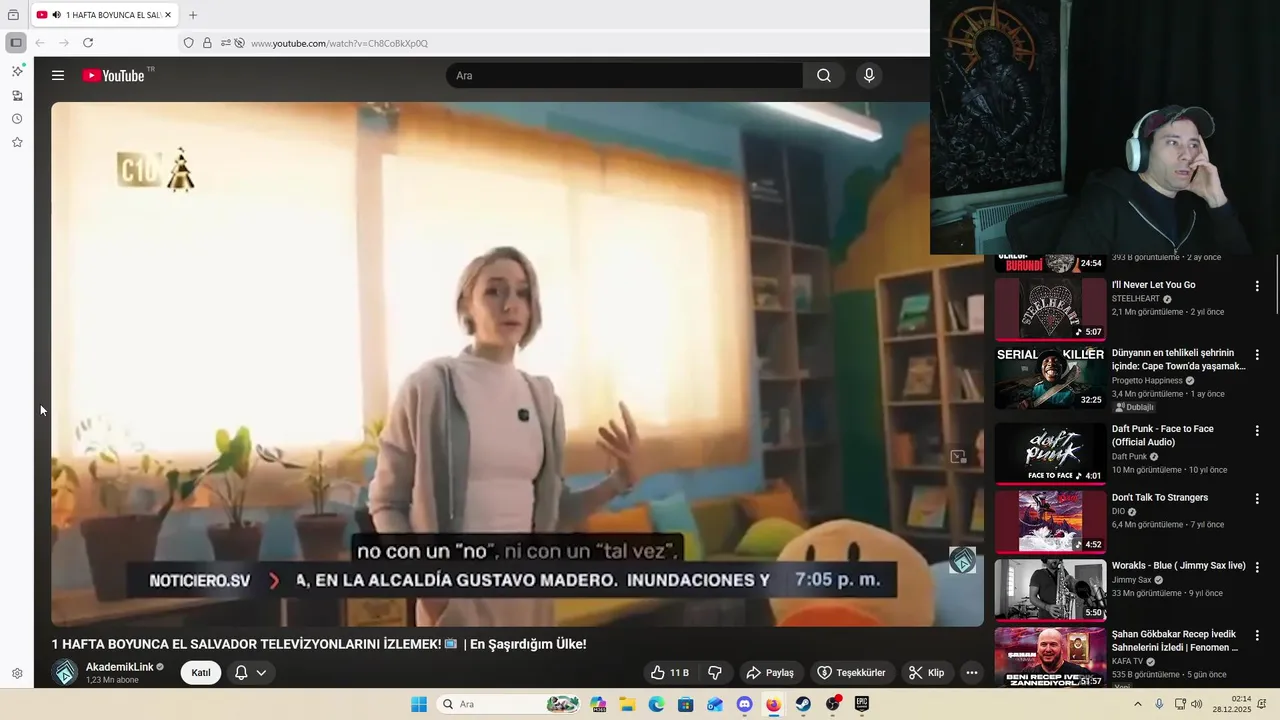1280x720 pixels.
Task: Dislike the video with thumbs-down
Action: (x=715, y=673)
